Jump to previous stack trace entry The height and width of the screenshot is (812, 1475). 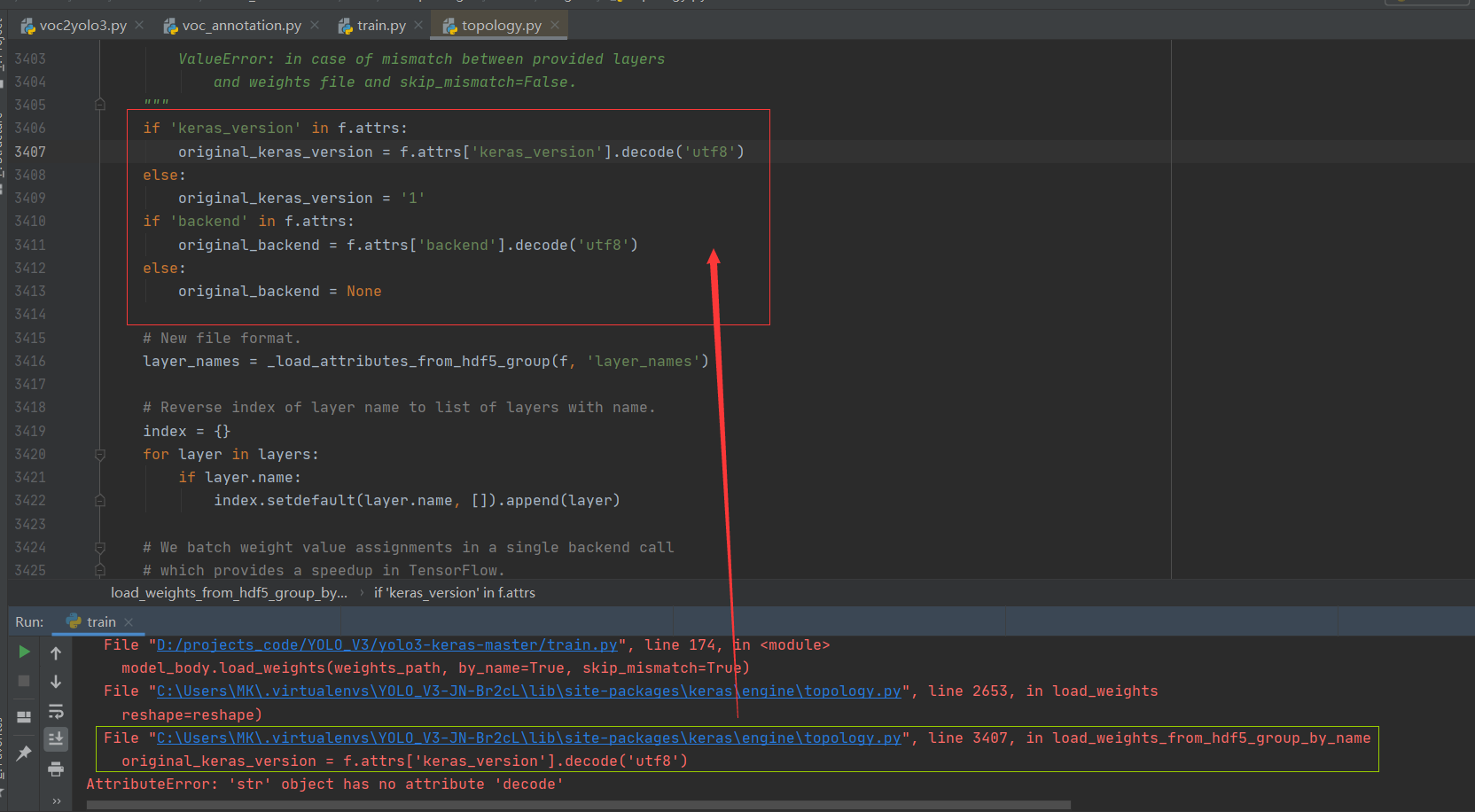(x=56, y=652)
